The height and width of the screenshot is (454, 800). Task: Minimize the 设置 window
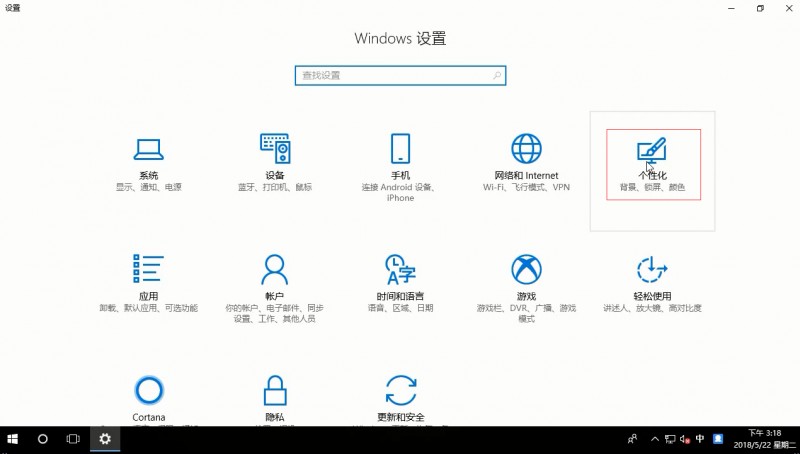coord(732,8)
